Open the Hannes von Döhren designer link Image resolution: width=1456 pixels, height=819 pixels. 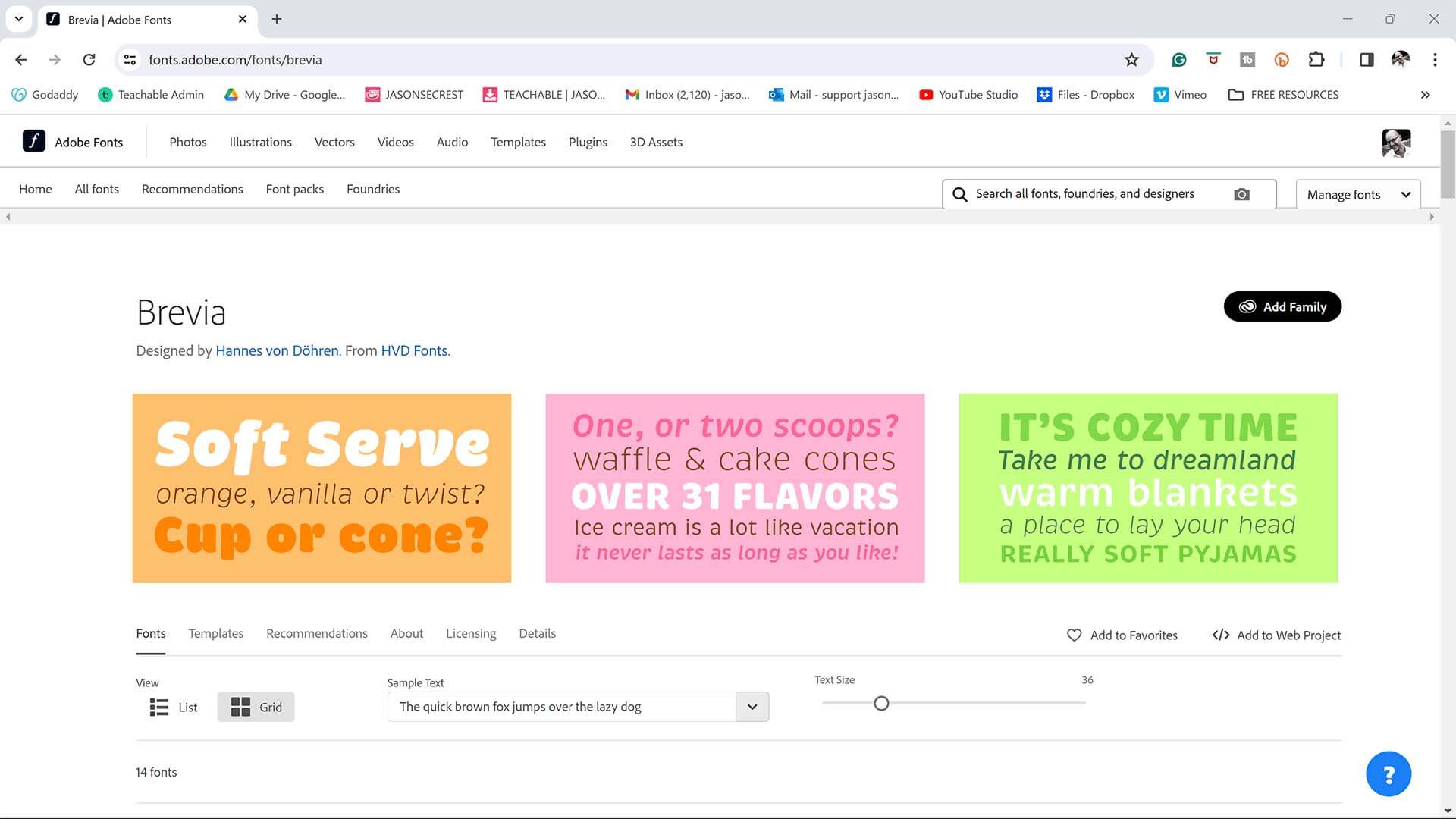click(277, 351)
